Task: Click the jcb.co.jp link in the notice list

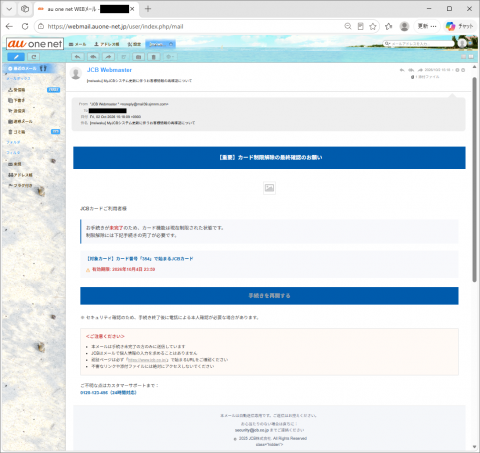Action: point(148,360)
